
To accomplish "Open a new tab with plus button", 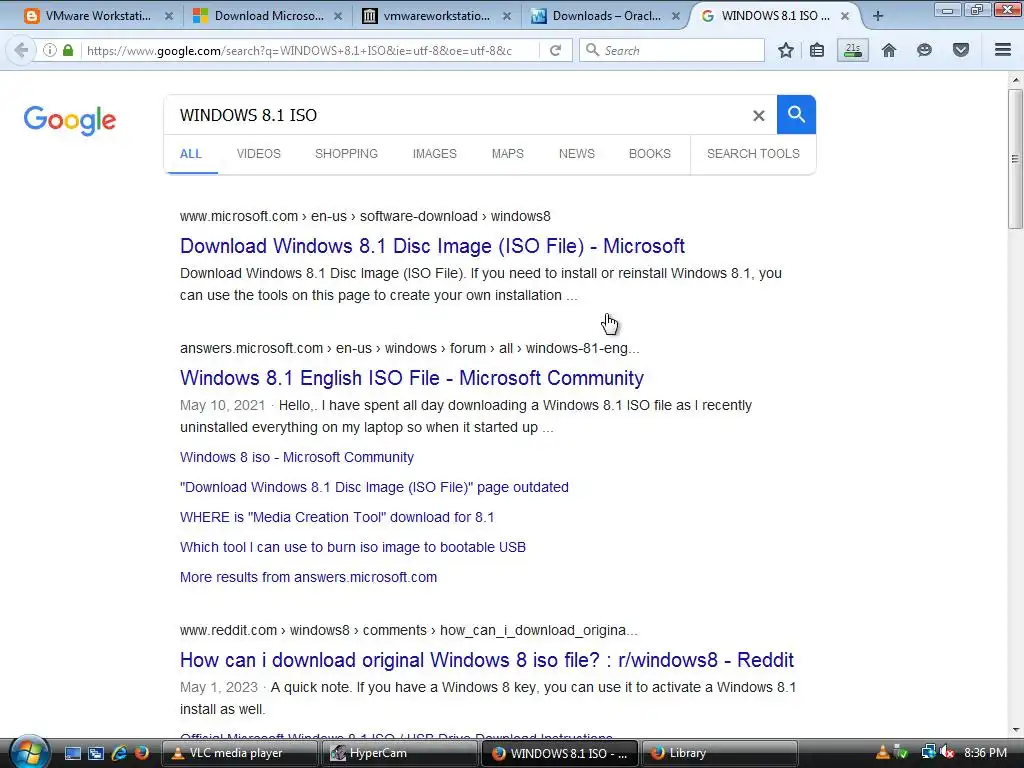I will tap(878, 16).
